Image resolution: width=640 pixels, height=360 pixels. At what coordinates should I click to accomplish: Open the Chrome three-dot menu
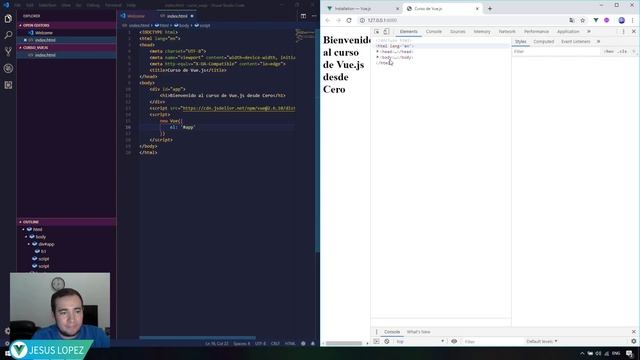tap(633, 20)
